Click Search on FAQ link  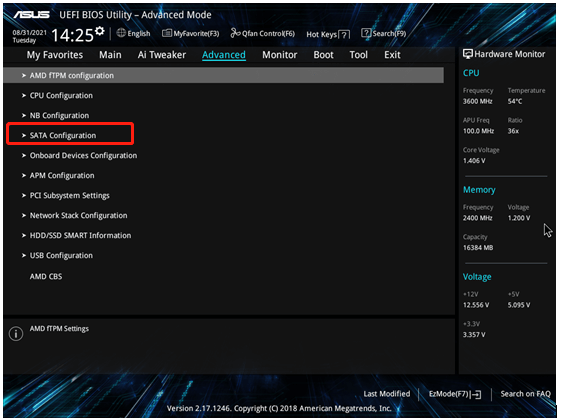pos(525,394)
